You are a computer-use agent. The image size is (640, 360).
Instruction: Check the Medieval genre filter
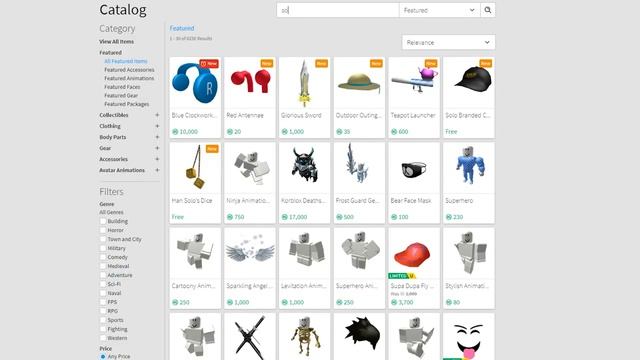tap(103, 266)
